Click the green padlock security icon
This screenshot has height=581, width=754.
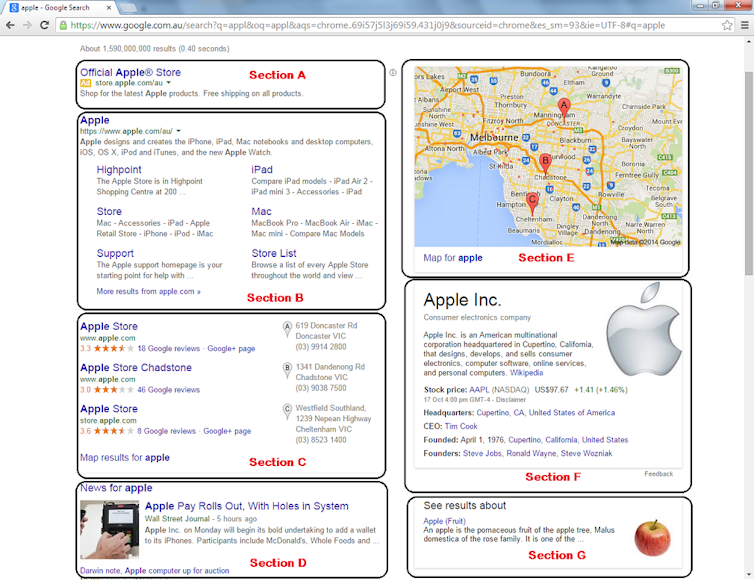pyautogui.click(x=63, y=25)
